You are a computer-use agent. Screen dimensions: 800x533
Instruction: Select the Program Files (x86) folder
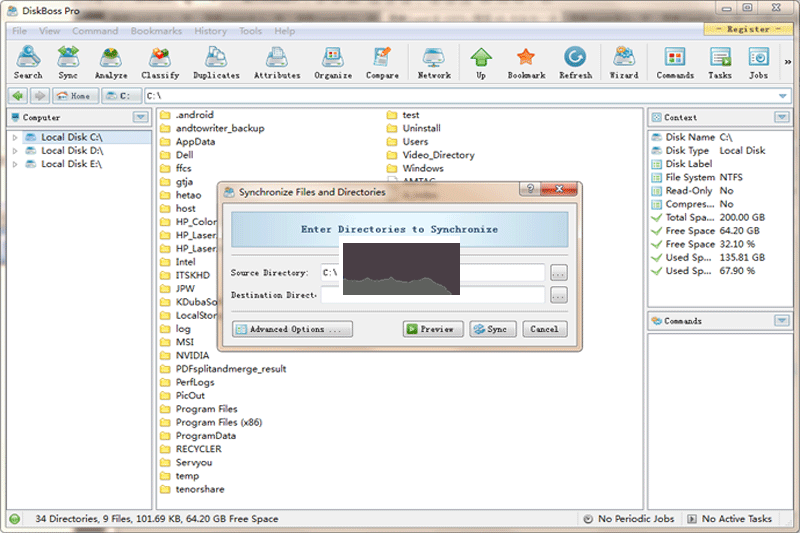pos(211,422)
